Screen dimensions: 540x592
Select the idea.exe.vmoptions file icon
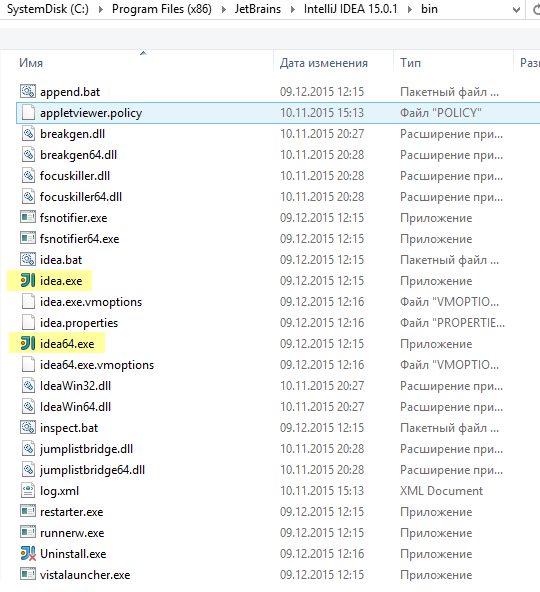[x=28, y=302]
